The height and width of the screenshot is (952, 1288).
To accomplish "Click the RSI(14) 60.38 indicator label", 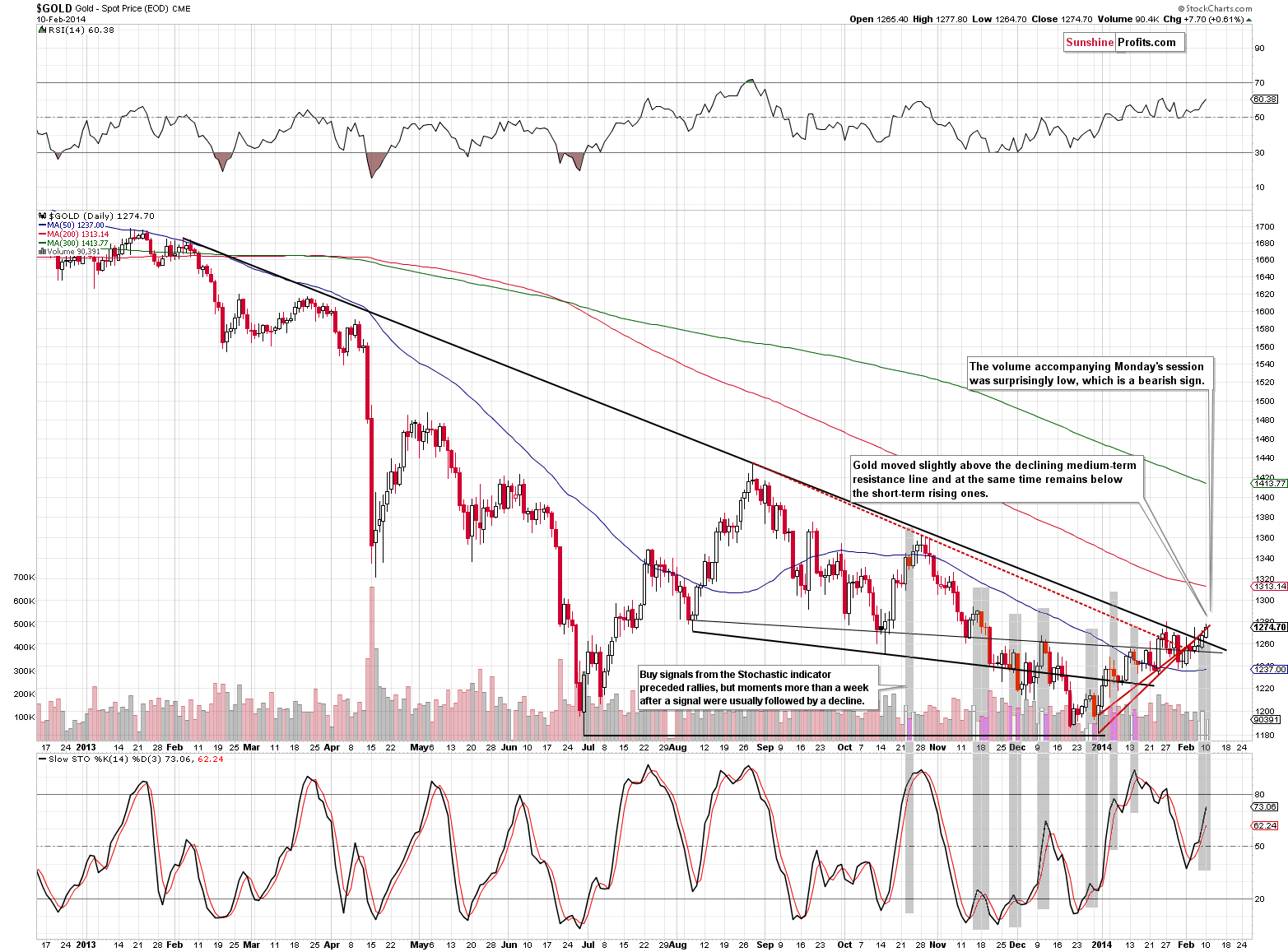I will tap(77, 30).
